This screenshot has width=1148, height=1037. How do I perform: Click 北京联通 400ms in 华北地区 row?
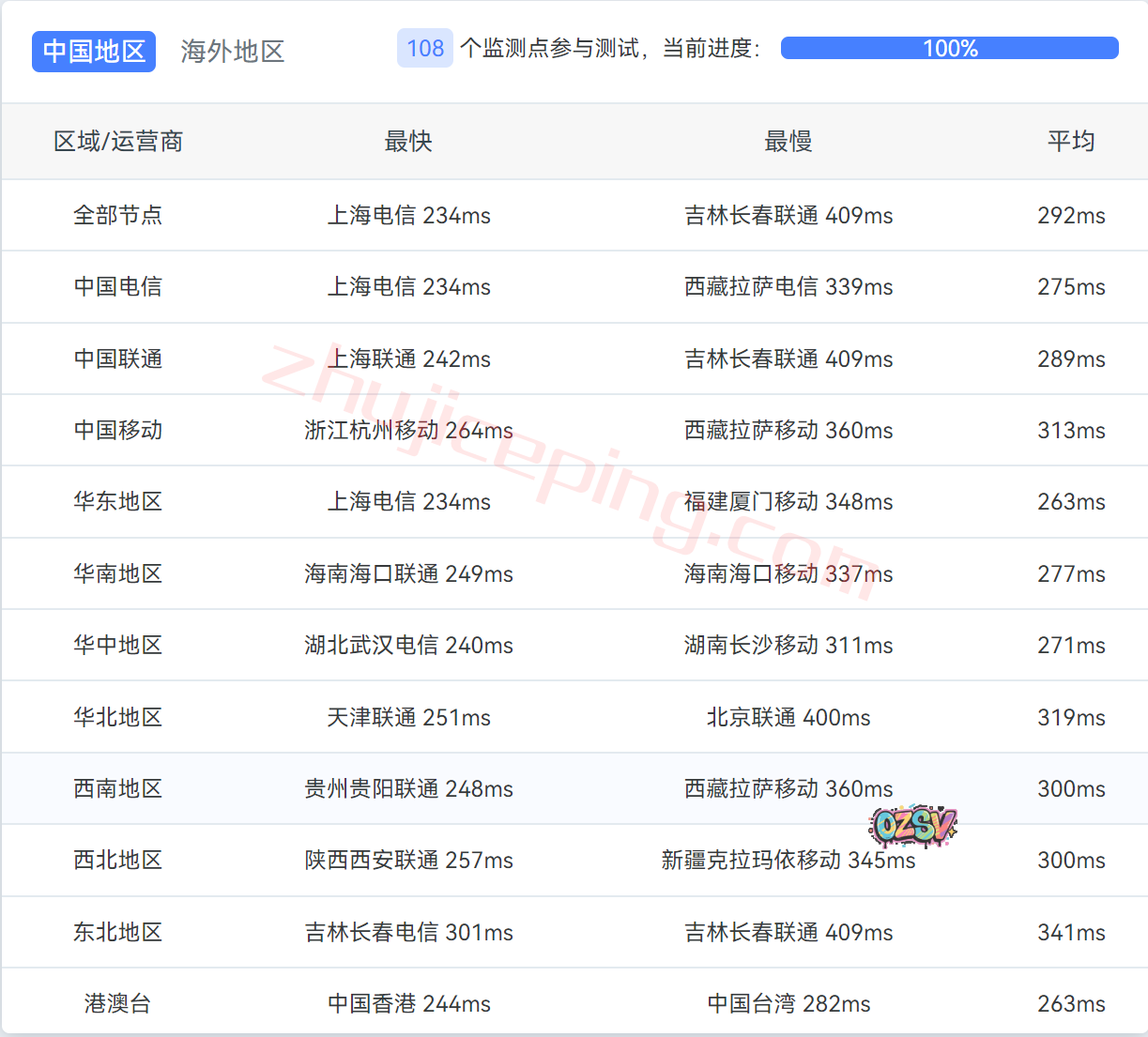(x=788, y=717)
